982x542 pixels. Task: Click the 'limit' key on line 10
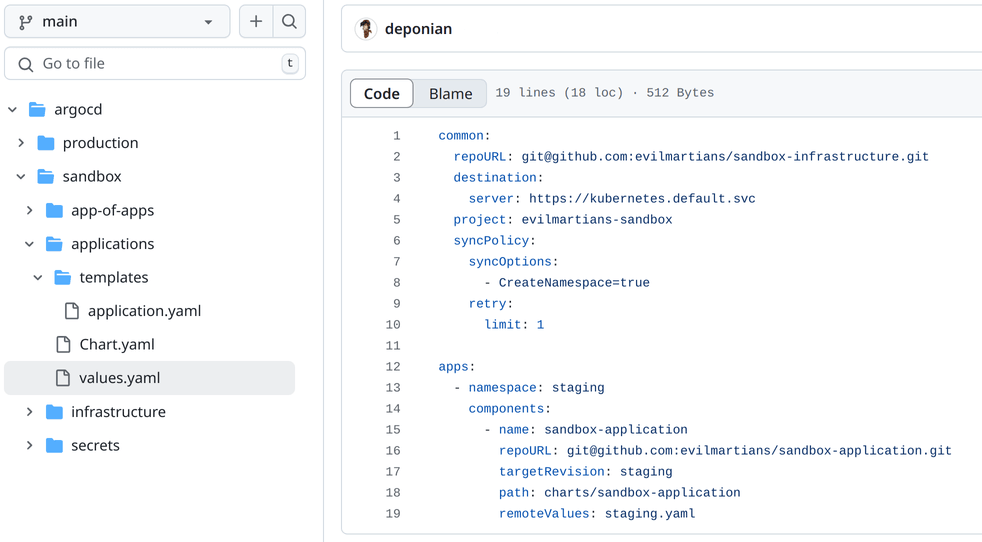pos(503,325)
